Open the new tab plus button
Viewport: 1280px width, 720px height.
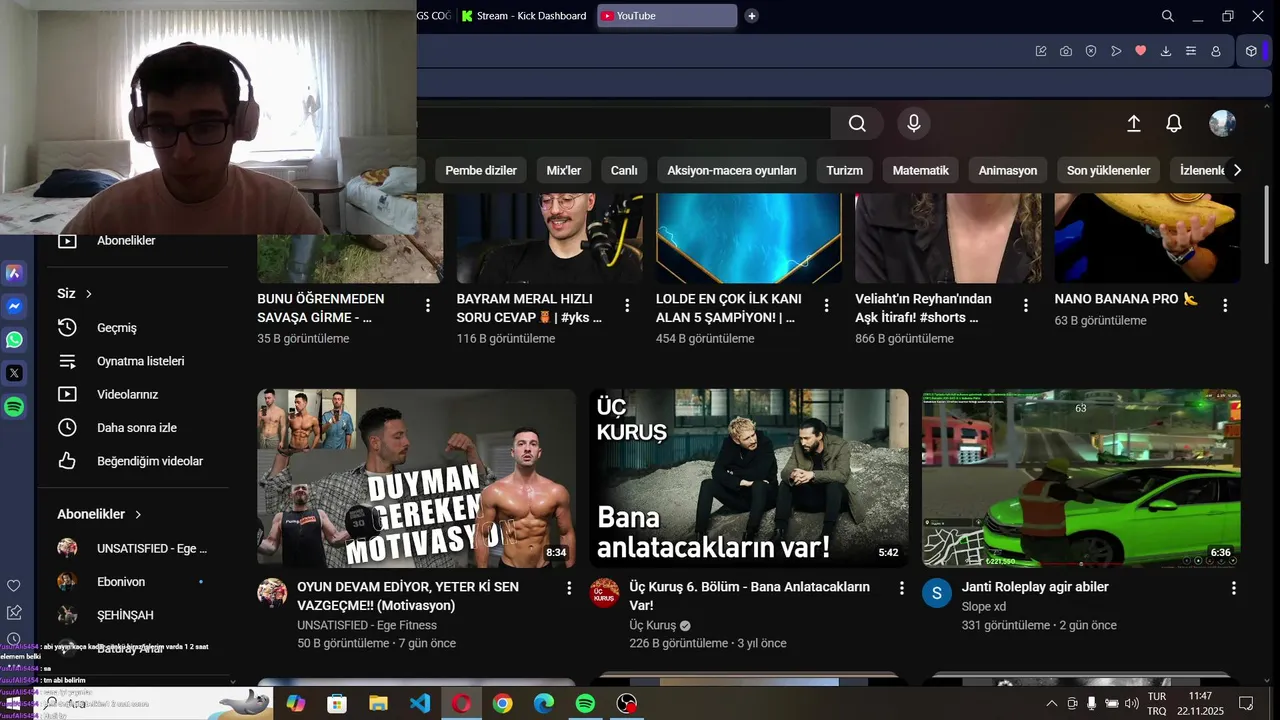[752, 16]
